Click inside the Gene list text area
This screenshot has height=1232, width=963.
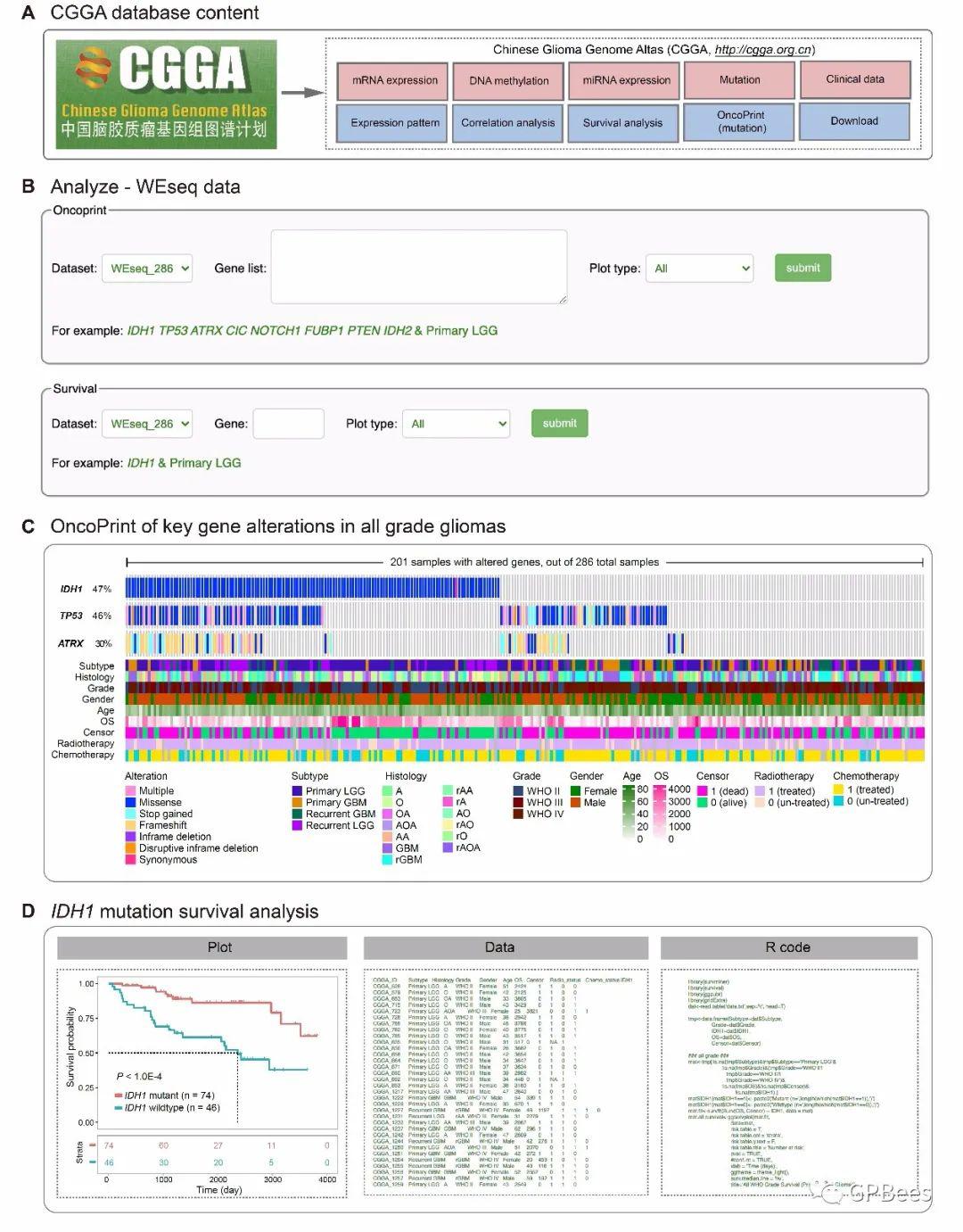click(419, 267)
